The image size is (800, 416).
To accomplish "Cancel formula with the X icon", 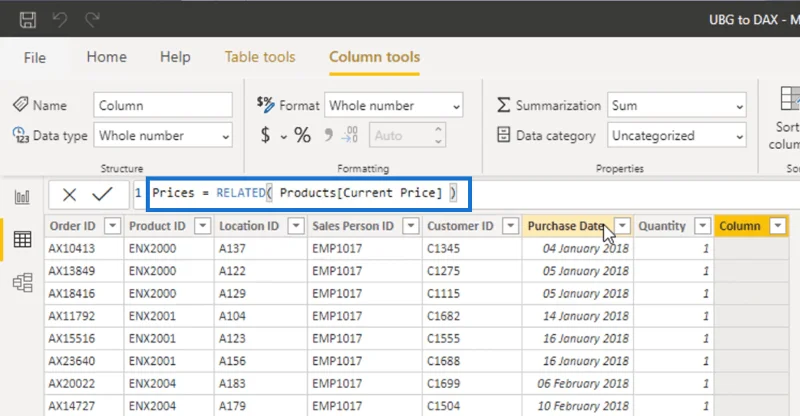I will (x=69, y=194).
